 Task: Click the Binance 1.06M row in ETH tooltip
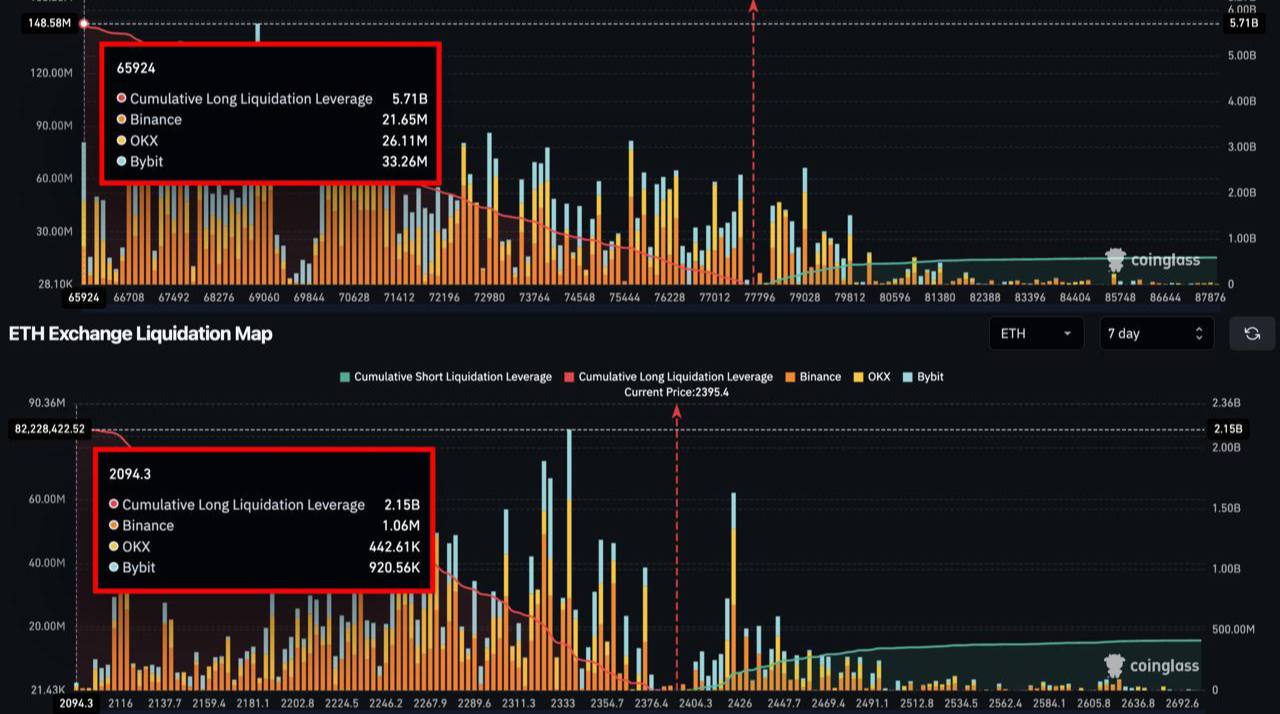[x=264, y=525]
